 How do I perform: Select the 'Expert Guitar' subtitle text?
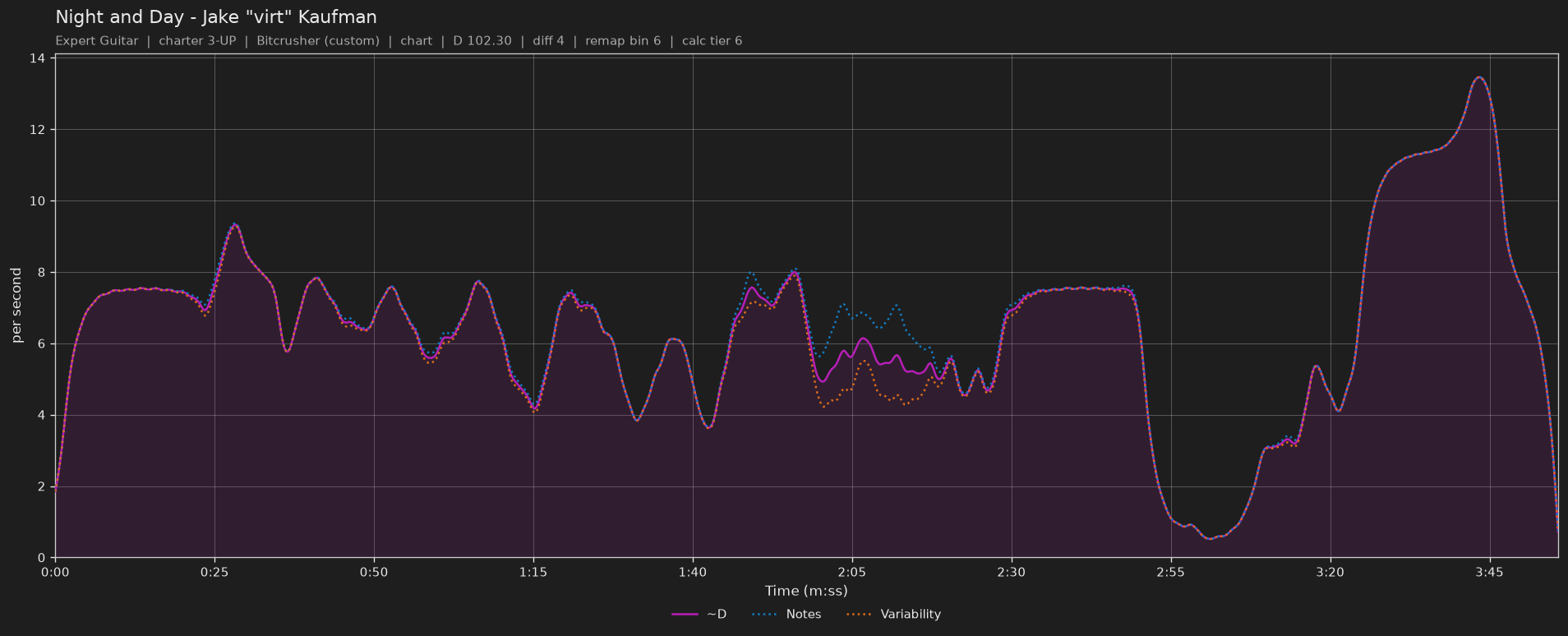97,40
